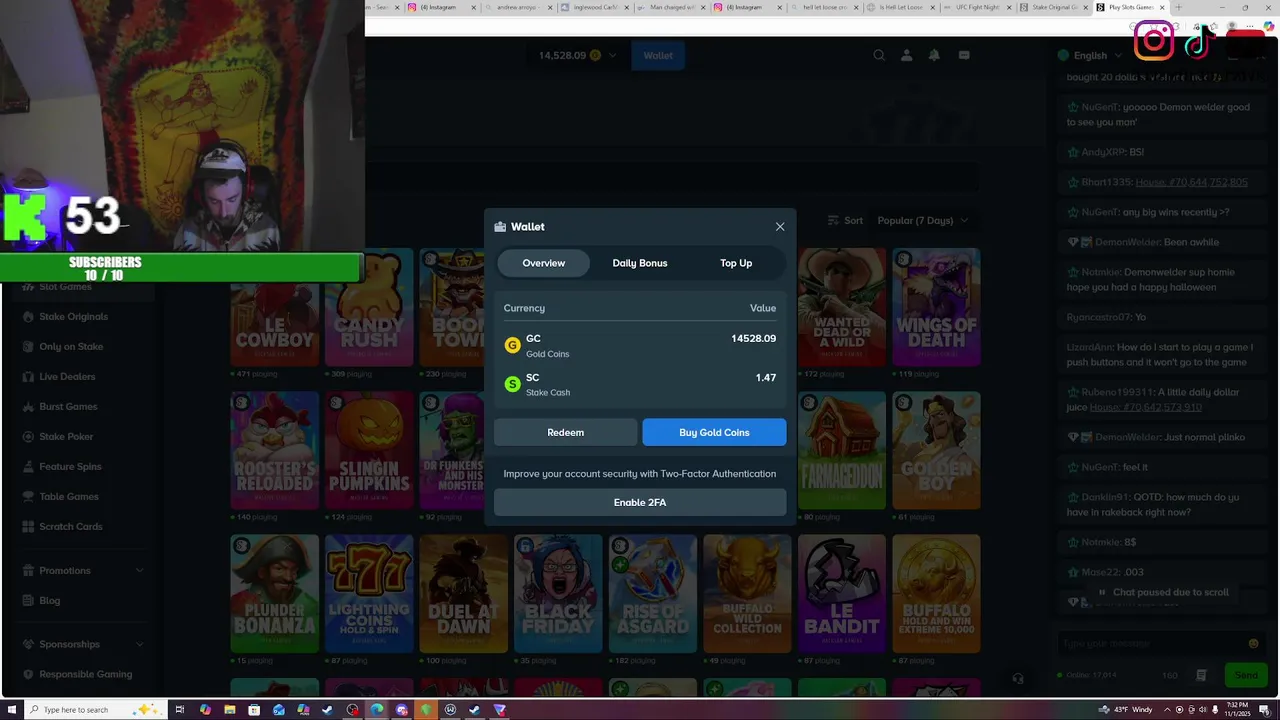Click the Scratch Cards sidebar icon
This screenshot has width=1280, height=720.
coord(28,527)
